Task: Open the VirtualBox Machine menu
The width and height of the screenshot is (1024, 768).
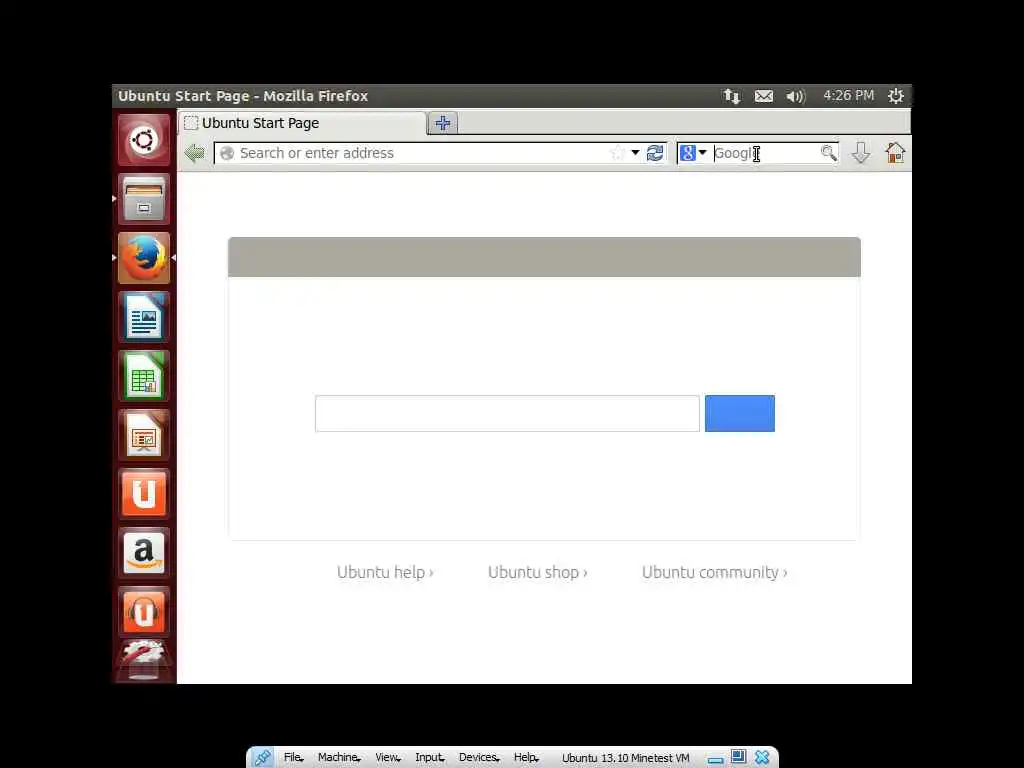Action: [x=339, y=758]
